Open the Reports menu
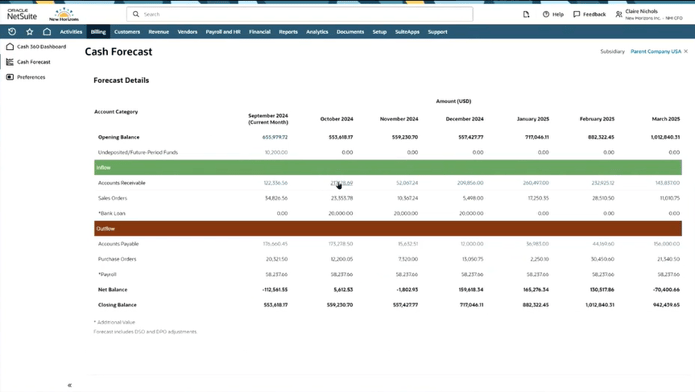The height and width of the screenshot is (392, 695). [288, 32]
